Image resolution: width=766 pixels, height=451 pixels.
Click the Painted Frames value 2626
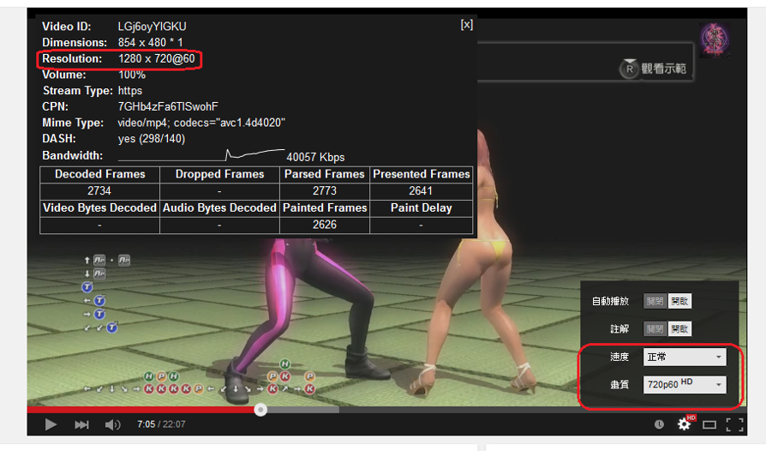324,225
